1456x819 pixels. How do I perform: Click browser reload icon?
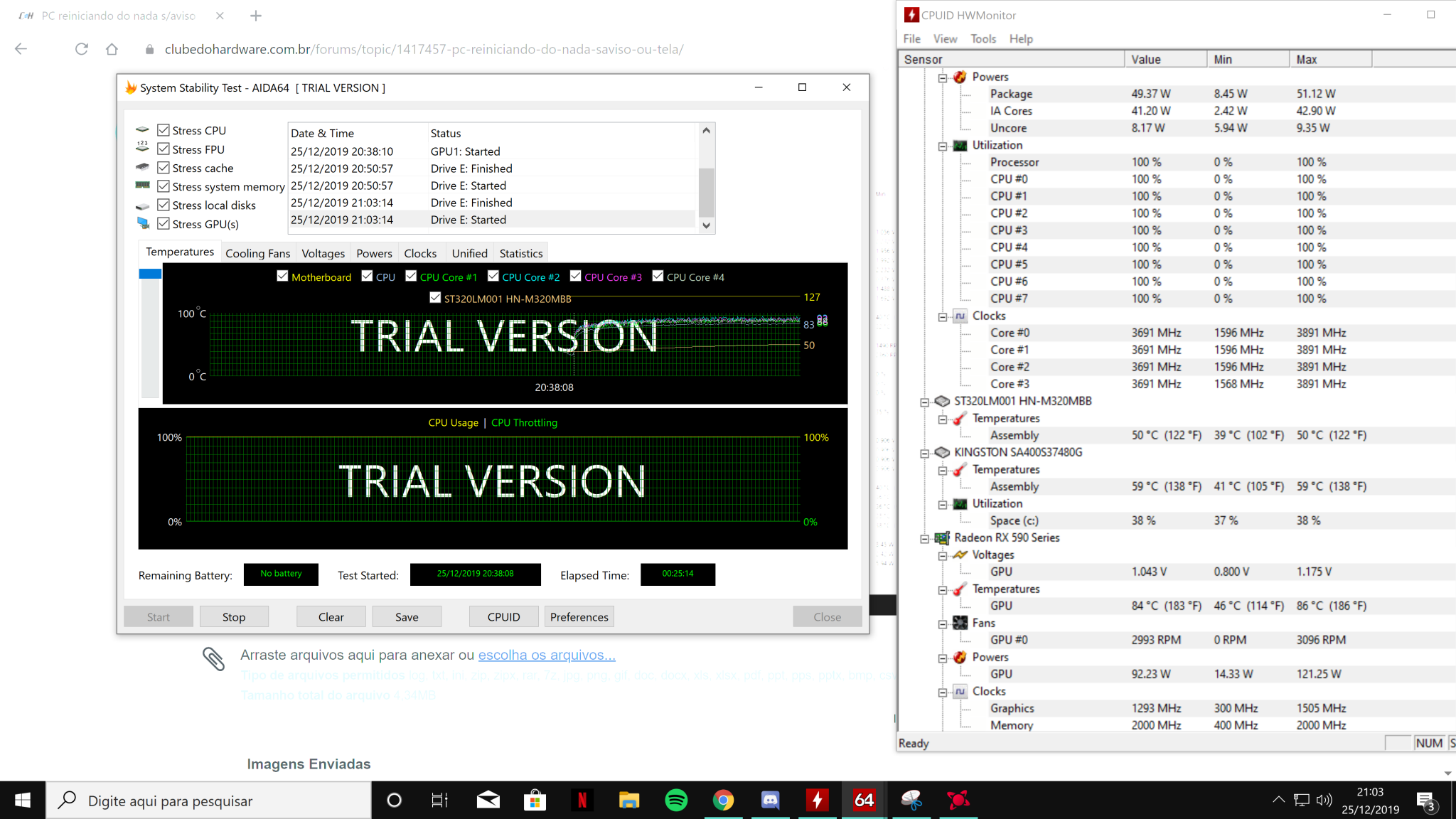pos(82,49)
